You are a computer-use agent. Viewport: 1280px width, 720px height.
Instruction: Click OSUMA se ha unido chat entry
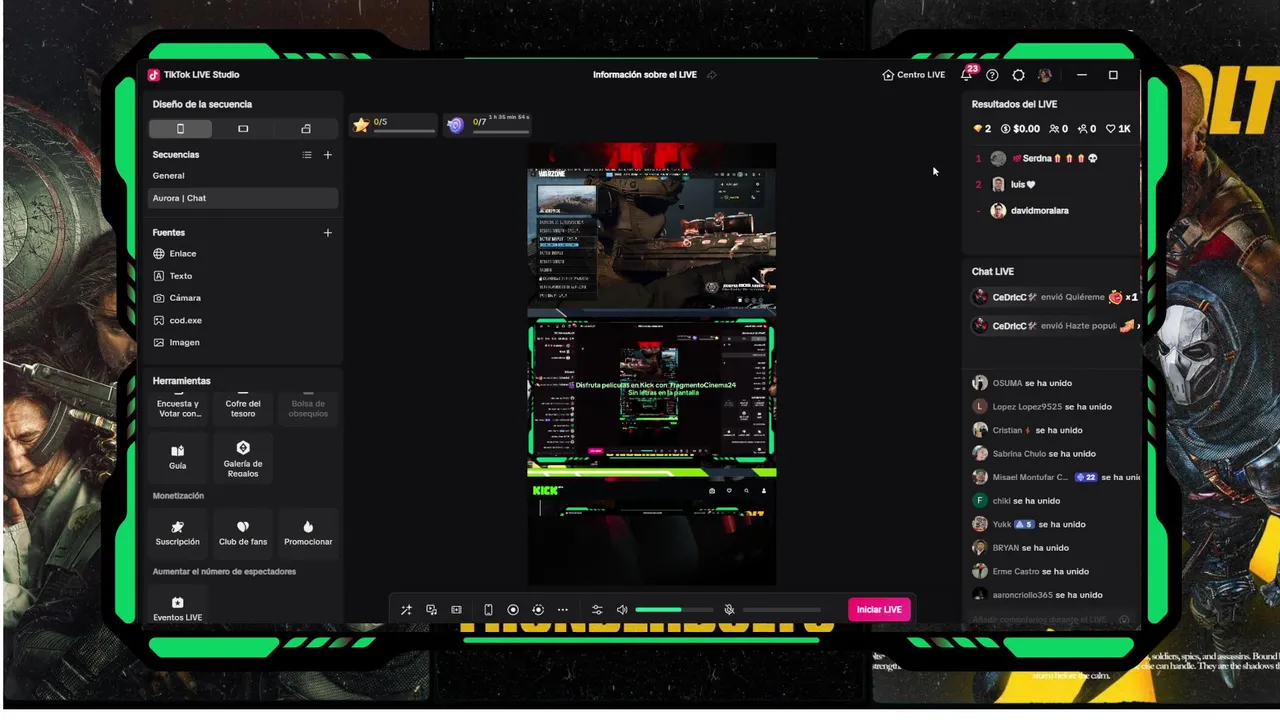pos(1022,383)
